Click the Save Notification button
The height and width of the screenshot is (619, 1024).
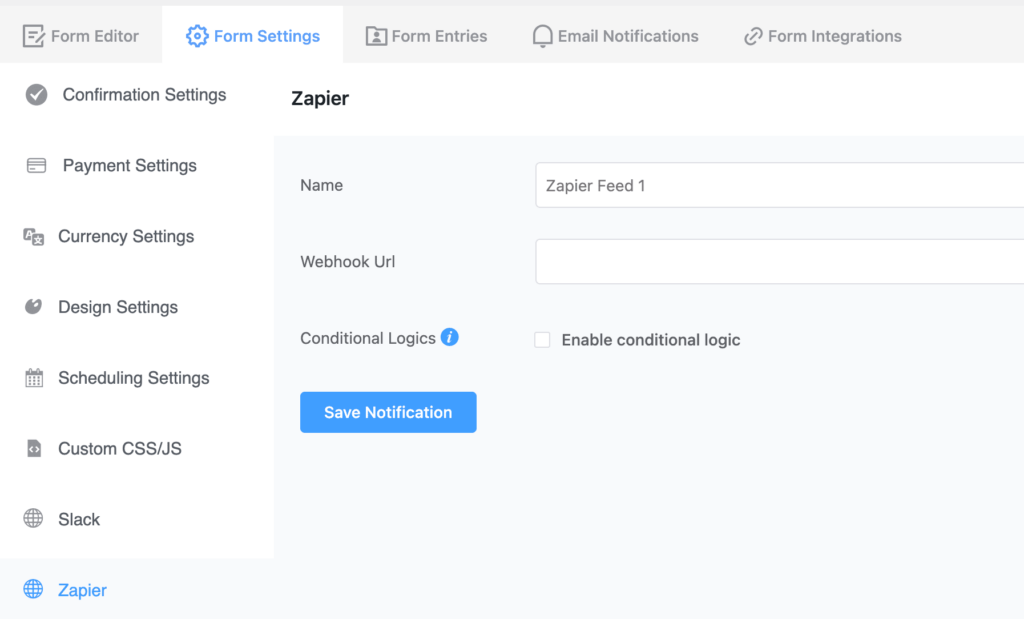388,412
